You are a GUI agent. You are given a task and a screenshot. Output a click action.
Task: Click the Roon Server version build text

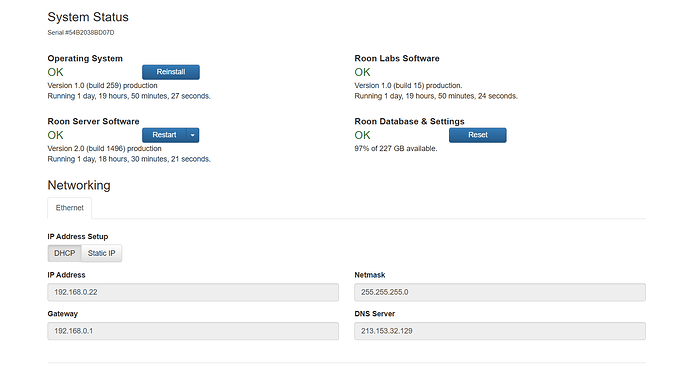[x=104, y=149]
